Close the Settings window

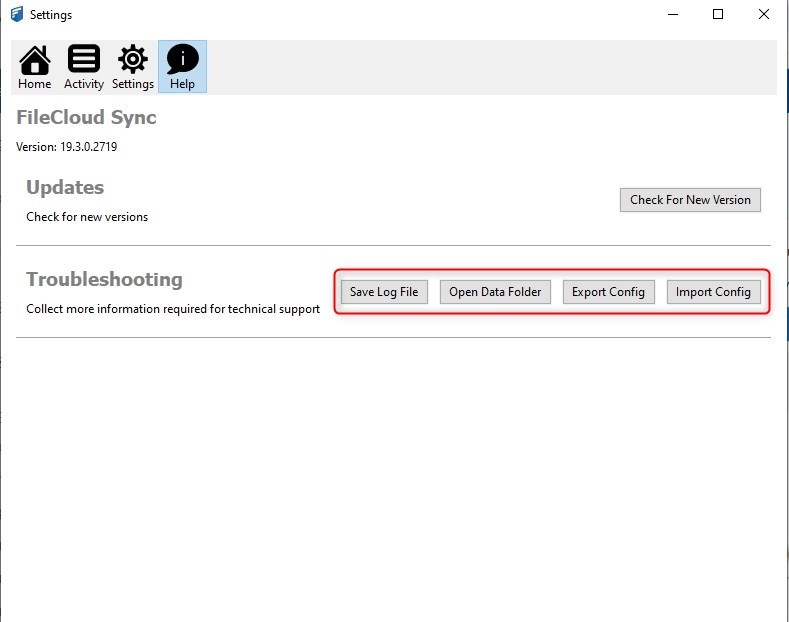764,14
